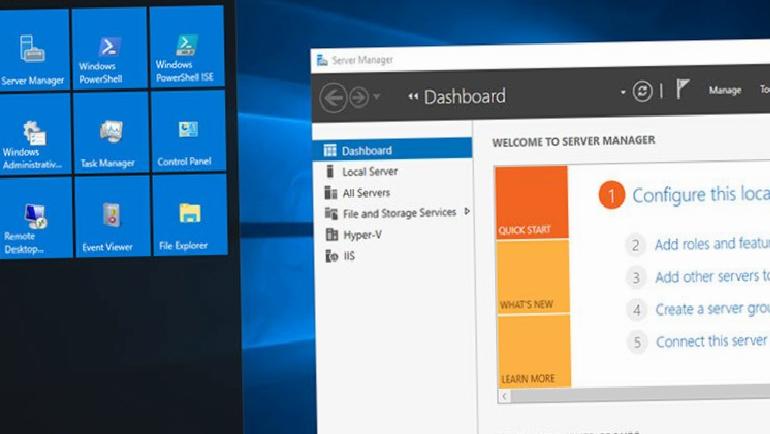This screenshot has height=434, width=770.
Task: Switch to the LEARN MORE tile
Action: (534, 351)
